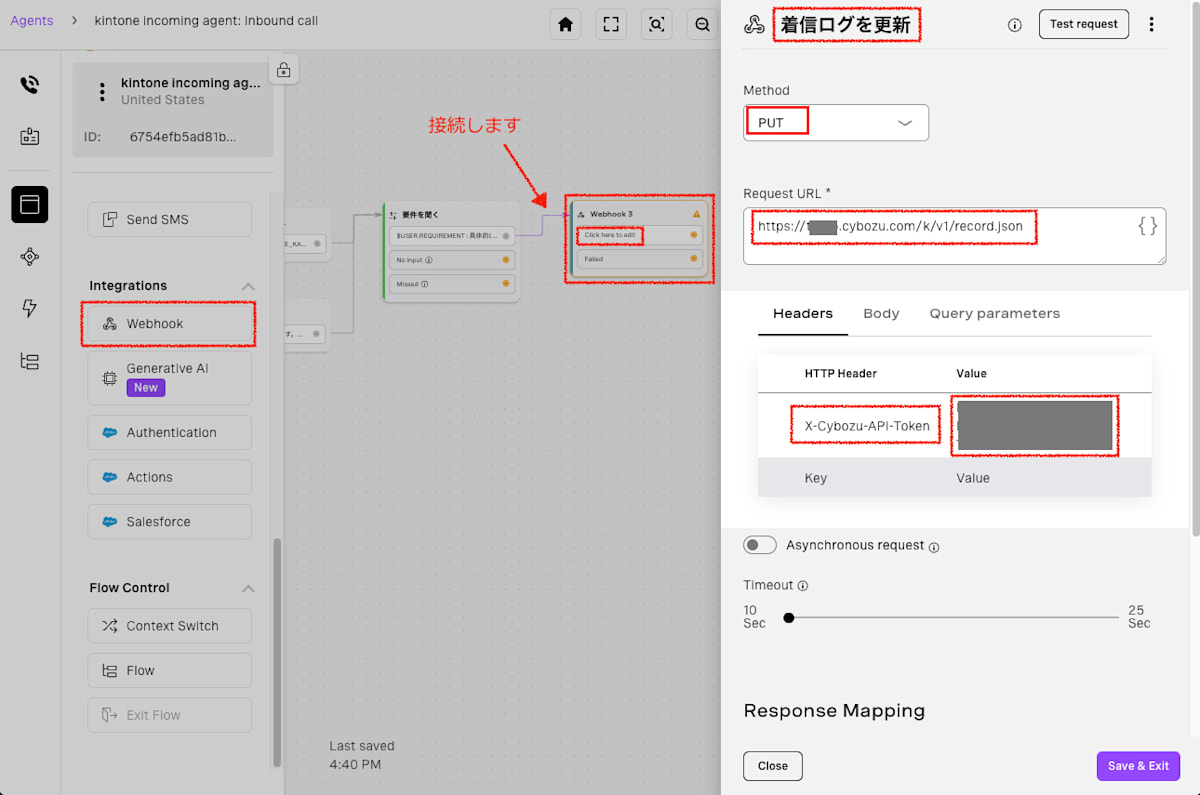The image size is (1200, 795).
Task: Switch to Query parameters tab
Action: 995,313
